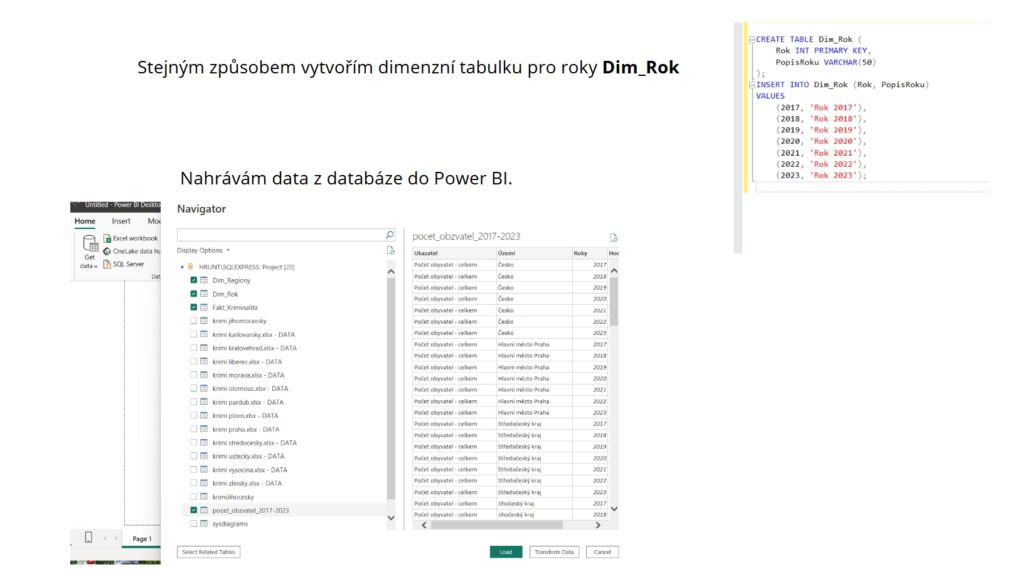Open the Get data database icon
Viewport: 1024px width, 574px height.
pyautogui.click(x=89, y=244)
